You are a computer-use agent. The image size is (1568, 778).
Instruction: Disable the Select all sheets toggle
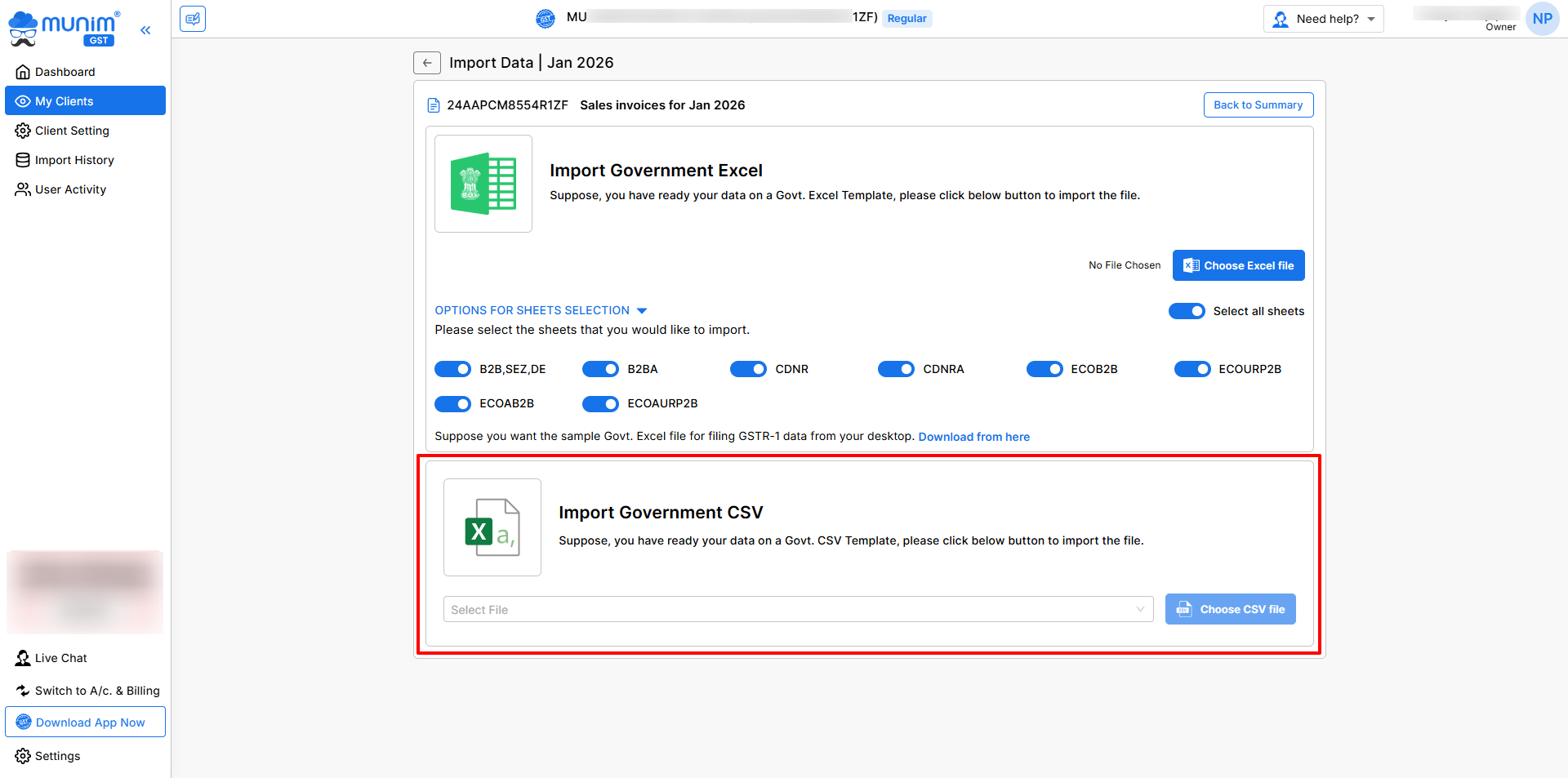click(x=1186, y=311)
